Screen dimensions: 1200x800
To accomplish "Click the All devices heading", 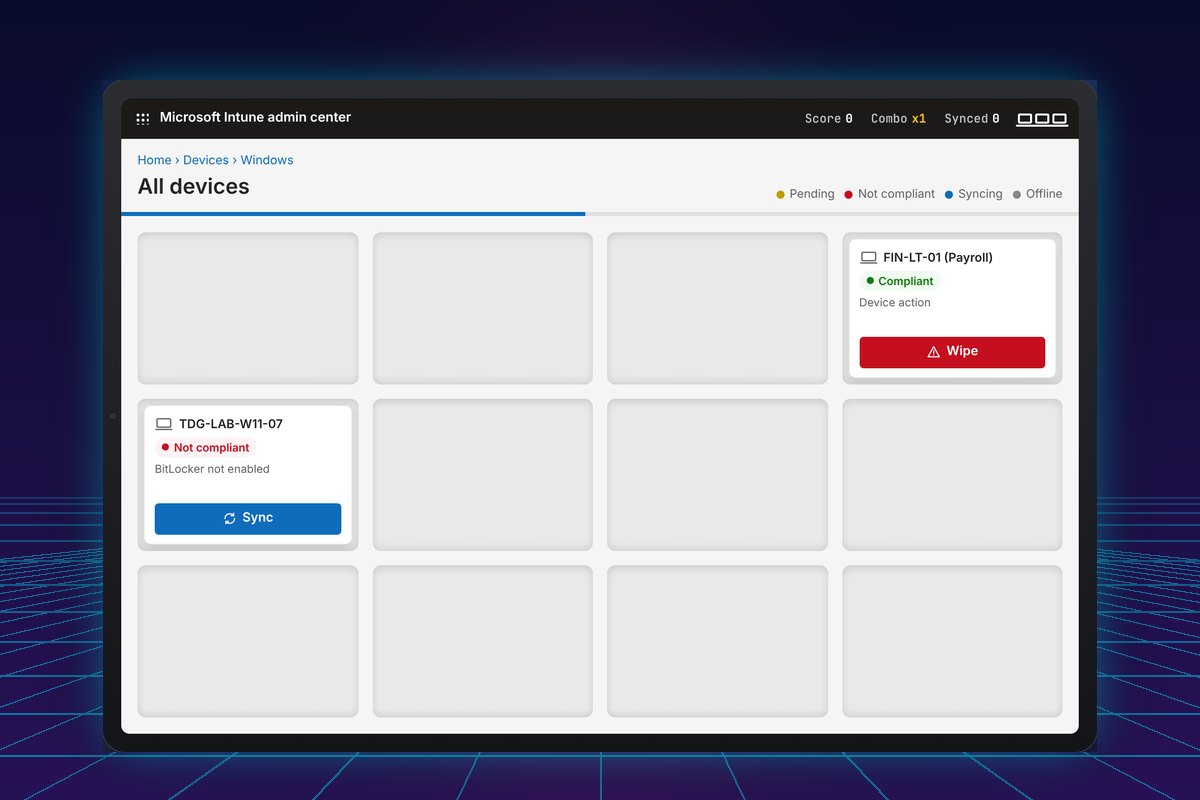I will point(193,187).
